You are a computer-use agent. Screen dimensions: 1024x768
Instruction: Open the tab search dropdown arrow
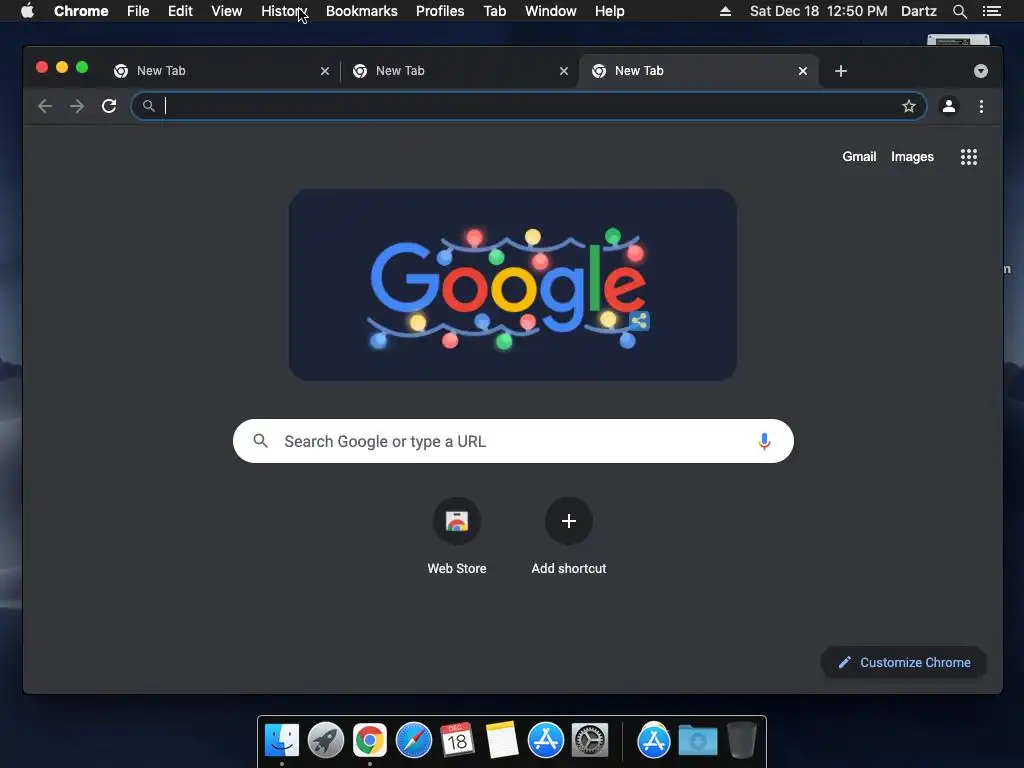(x=980, y=71)
